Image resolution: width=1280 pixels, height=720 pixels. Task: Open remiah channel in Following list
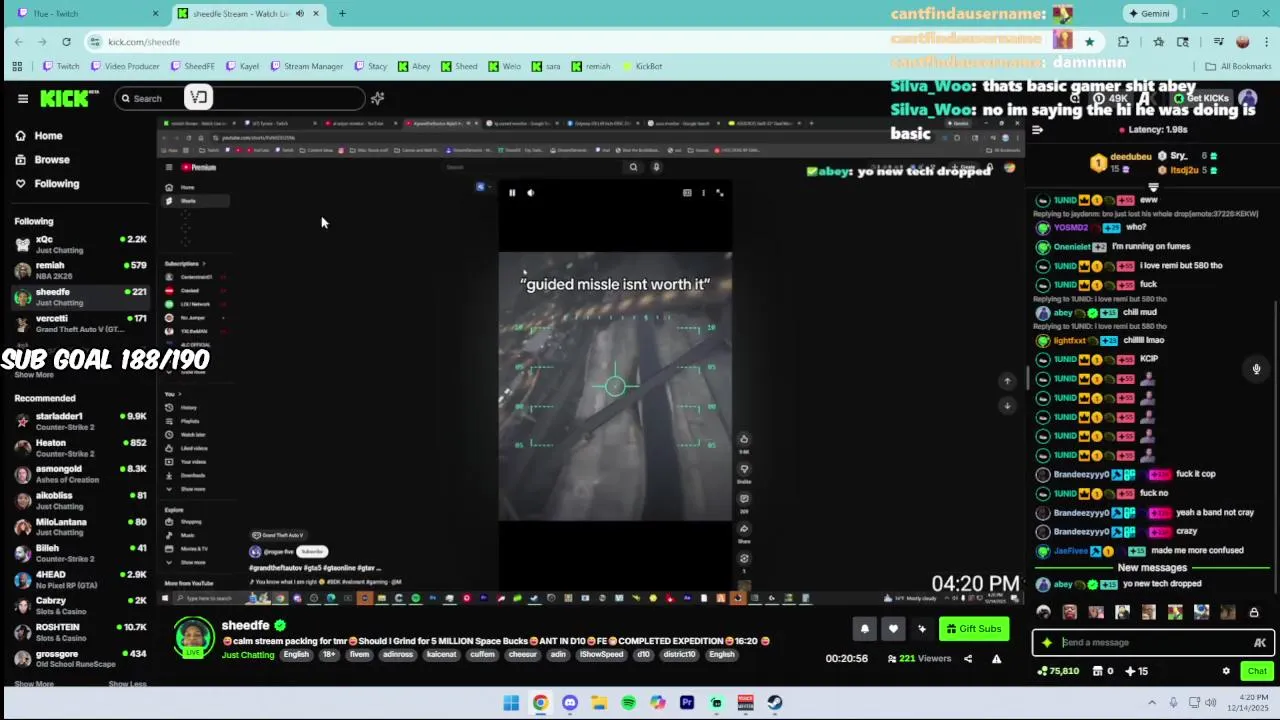[80, 271]
